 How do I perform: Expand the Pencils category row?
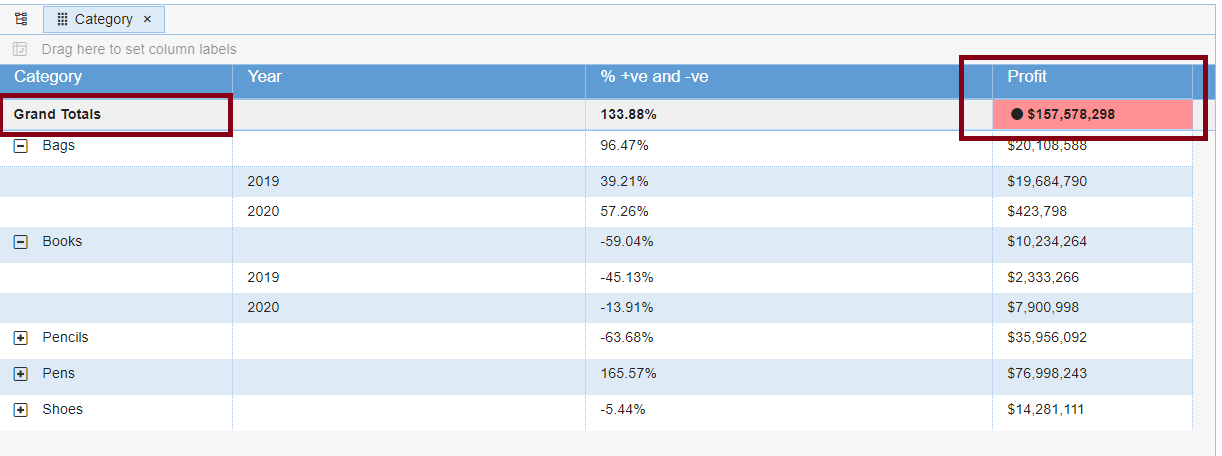tap(21, 338)
